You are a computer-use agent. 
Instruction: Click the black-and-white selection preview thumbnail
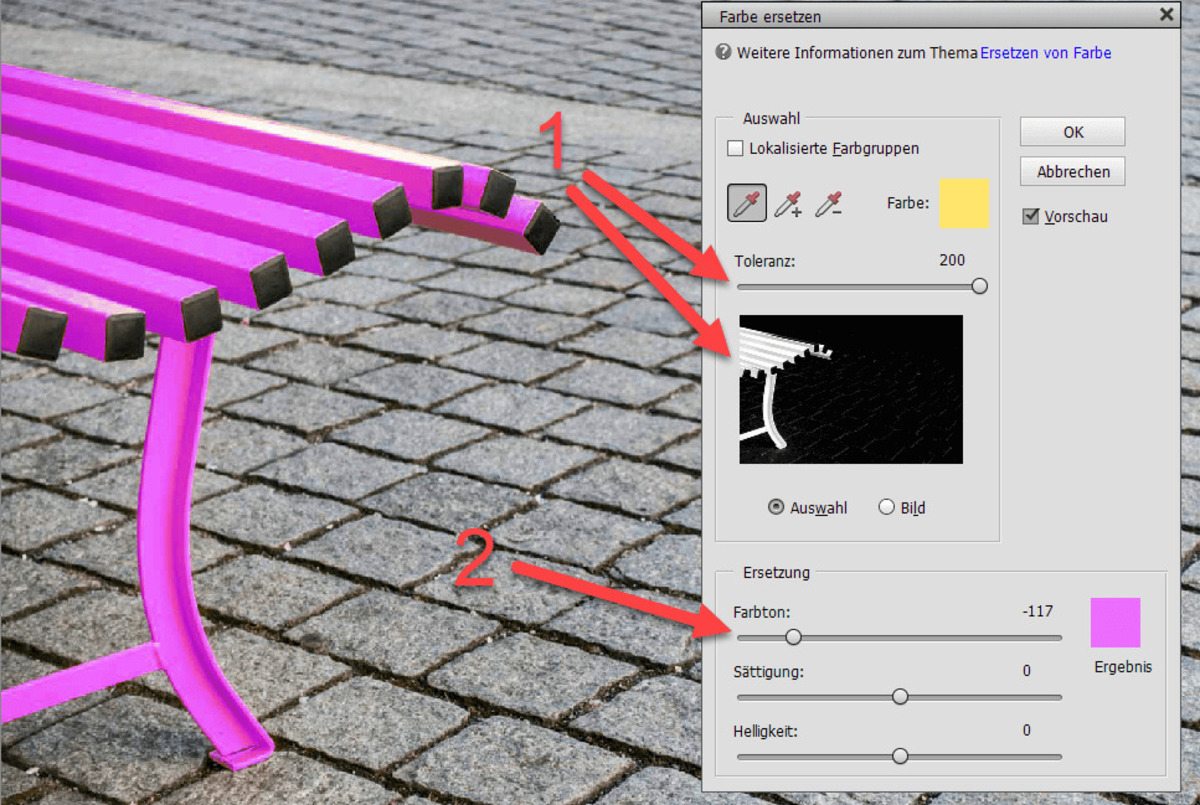[x=850, y=389]
